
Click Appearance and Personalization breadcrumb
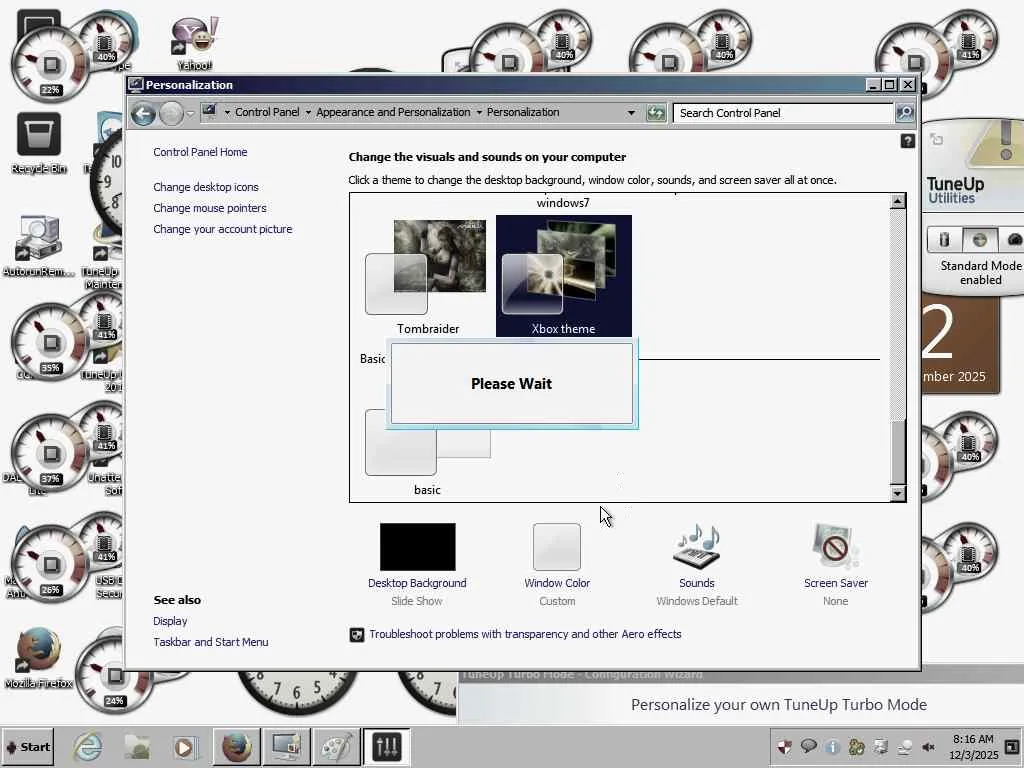(x=393, y=112)
